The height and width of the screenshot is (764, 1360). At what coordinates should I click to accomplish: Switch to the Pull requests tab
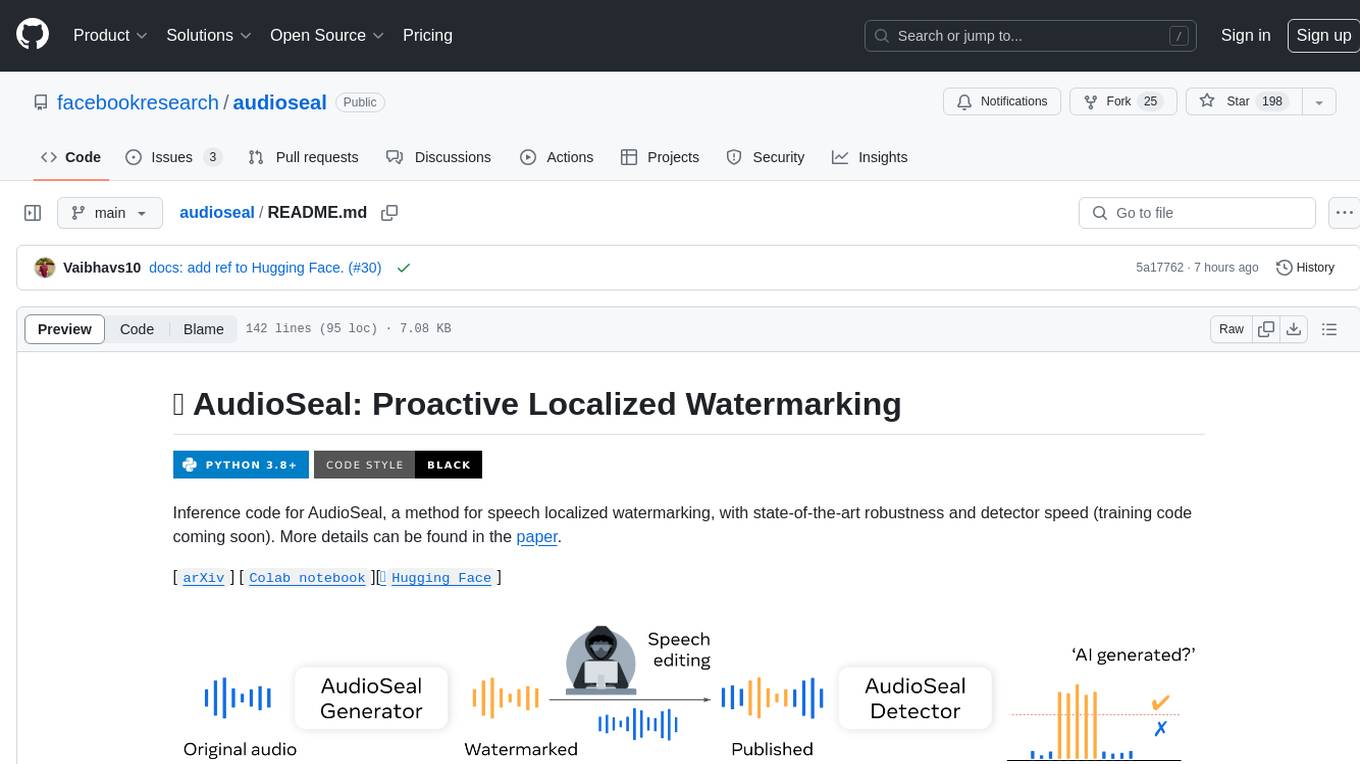click(x=303, y=157)
